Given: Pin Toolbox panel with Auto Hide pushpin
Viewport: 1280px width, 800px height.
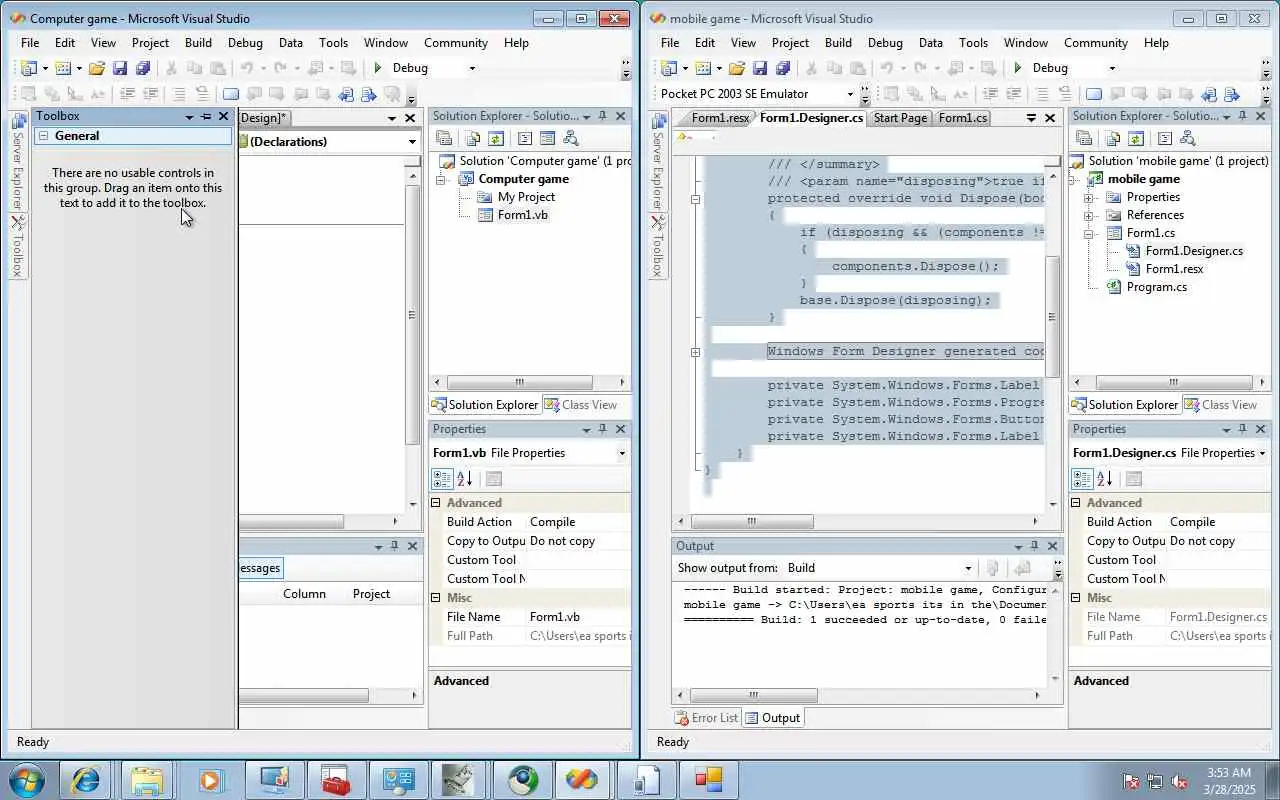Looking at the screenshot, I should coord(206,116).
